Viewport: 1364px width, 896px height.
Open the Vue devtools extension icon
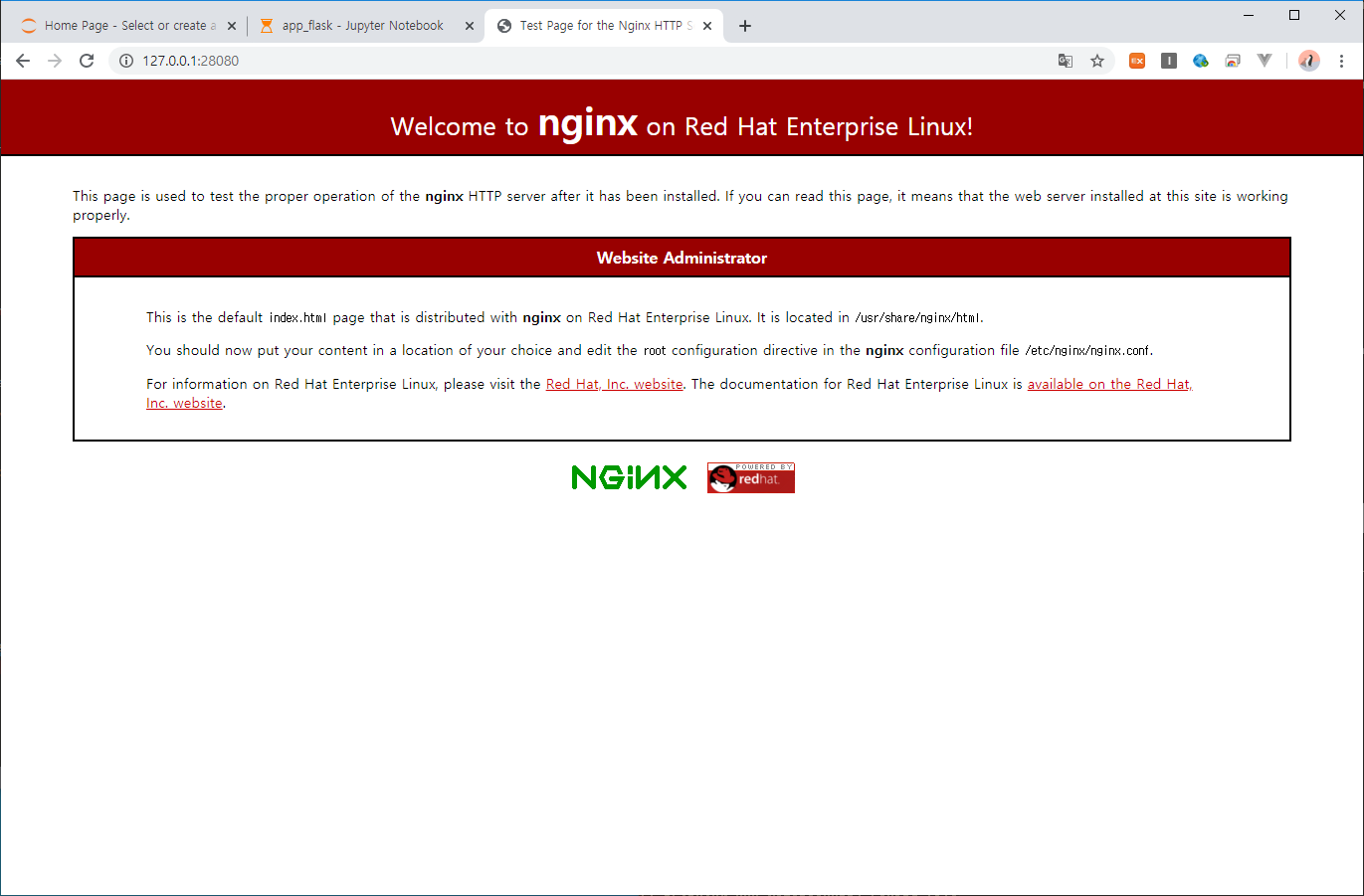pyautogui.click(x=1265, y=61)
